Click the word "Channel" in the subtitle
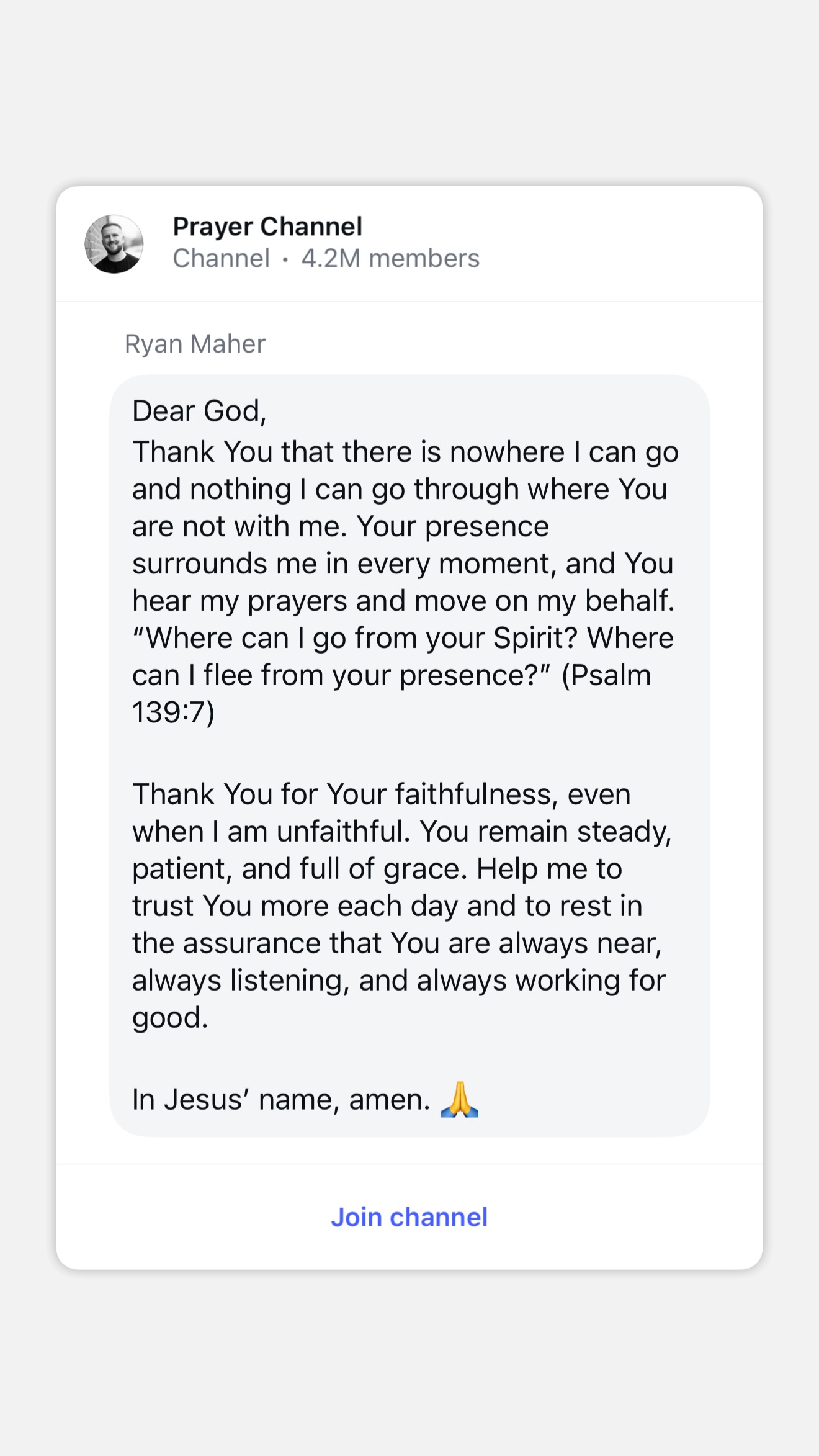This screenshot has width=819, height=1456. [x=221, y=258]
